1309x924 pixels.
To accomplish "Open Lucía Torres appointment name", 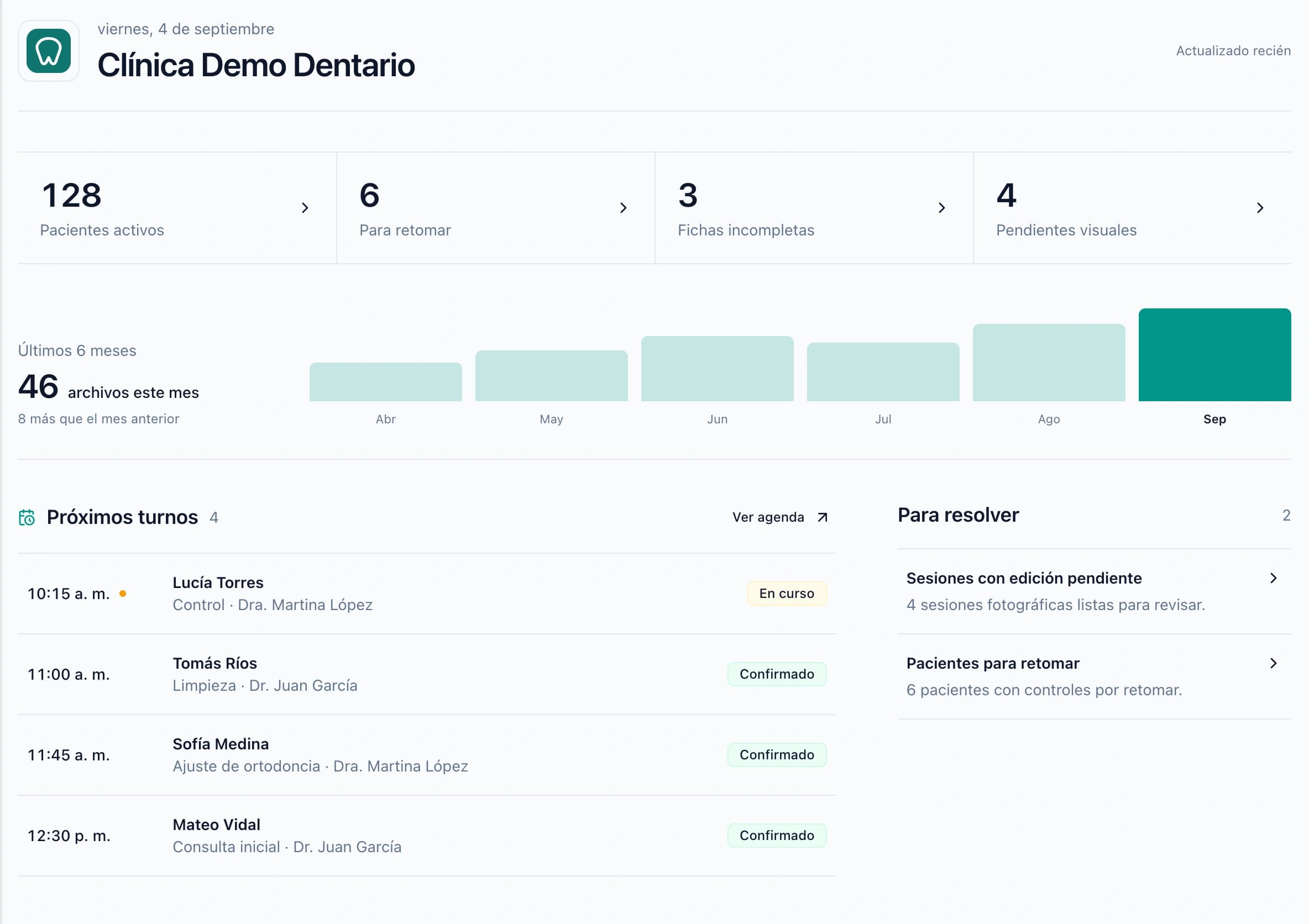I will pos(218,582).
